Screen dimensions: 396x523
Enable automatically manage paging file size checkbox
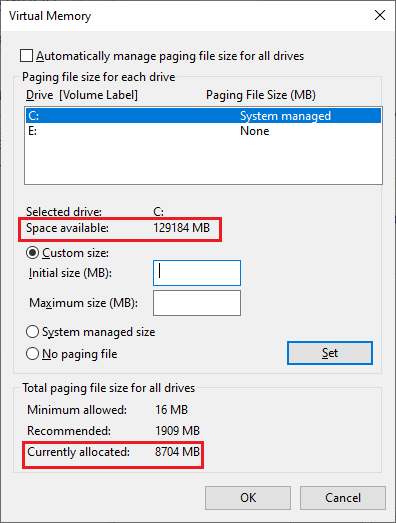pyautogui.click(x=26, y=56)
